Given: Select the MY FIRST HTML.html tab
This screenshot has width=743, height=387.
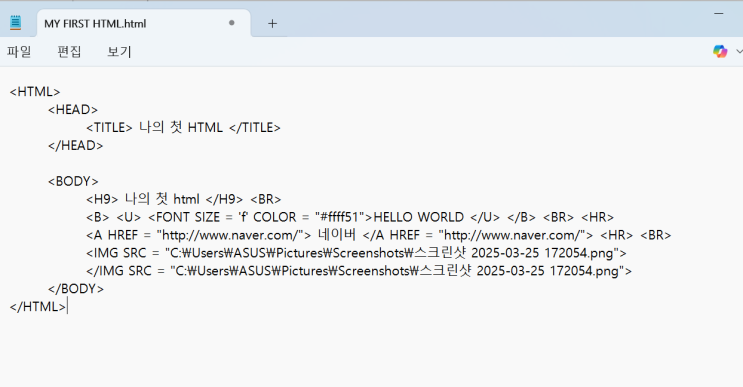Looking at the screenshot, I should pos(144,24).
